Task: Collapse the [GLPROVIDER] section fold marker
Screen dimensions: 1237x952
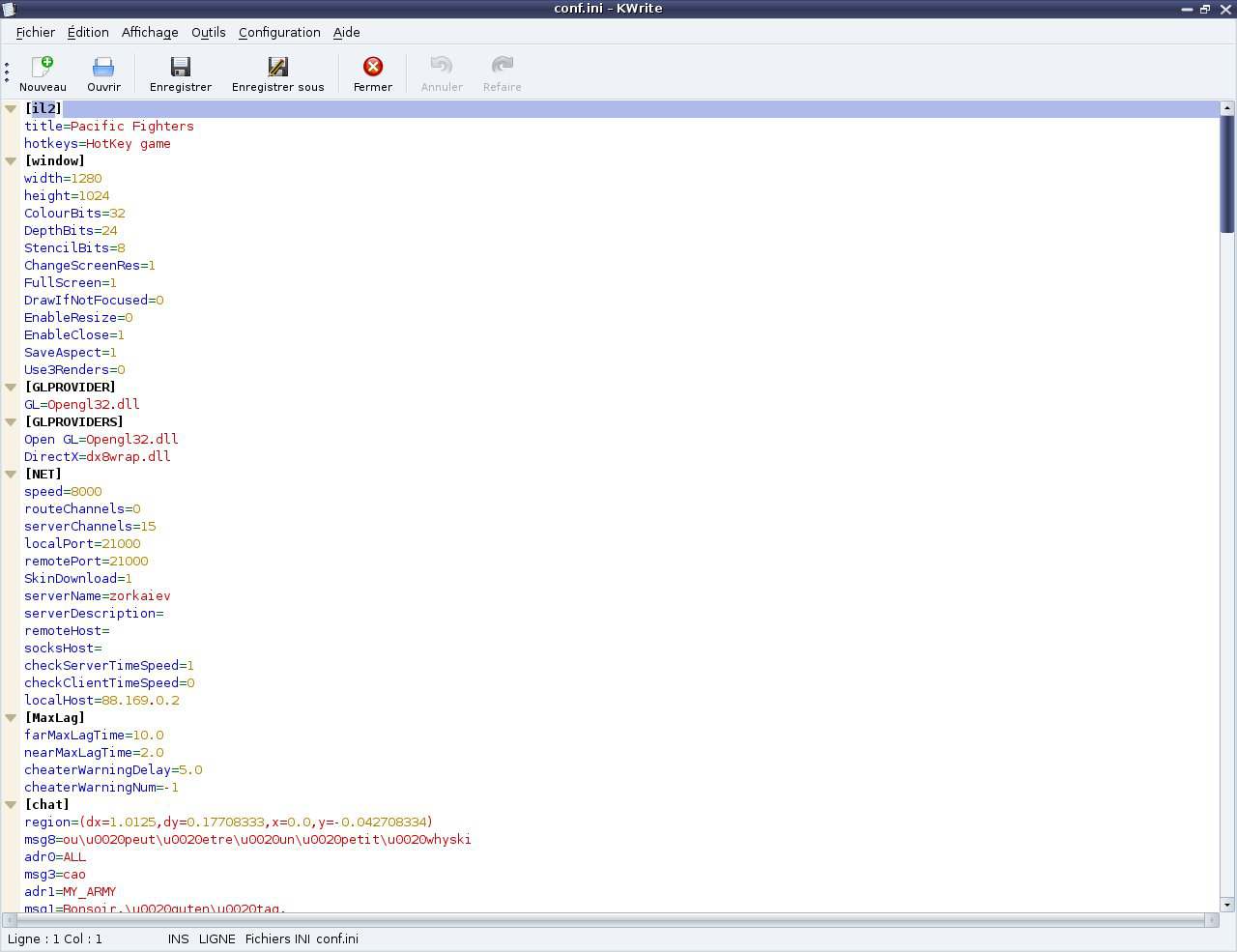Action: click(x=11, y=388)
